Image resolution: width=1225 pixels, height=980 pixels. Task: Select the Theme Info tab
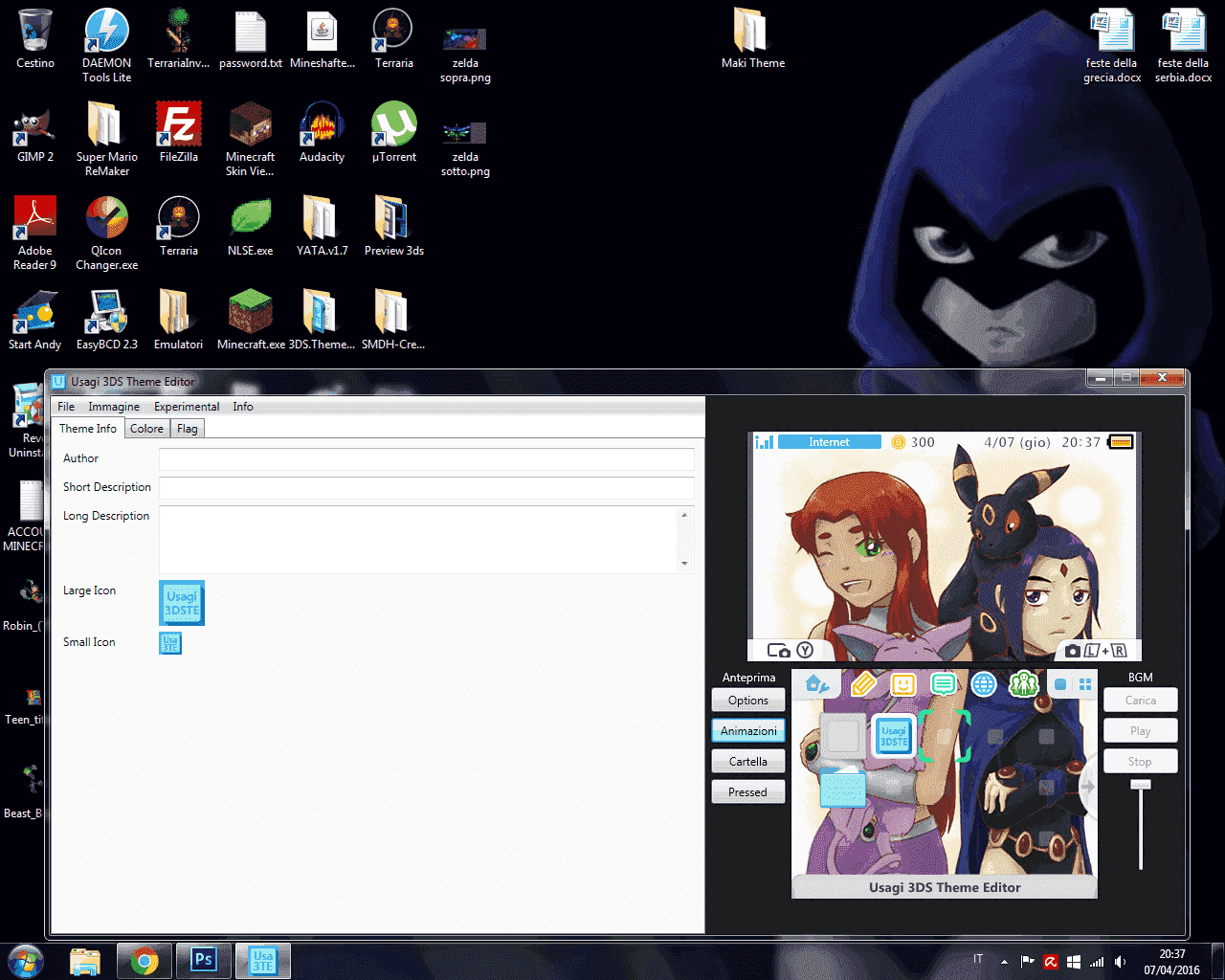[x=88, y=429]
